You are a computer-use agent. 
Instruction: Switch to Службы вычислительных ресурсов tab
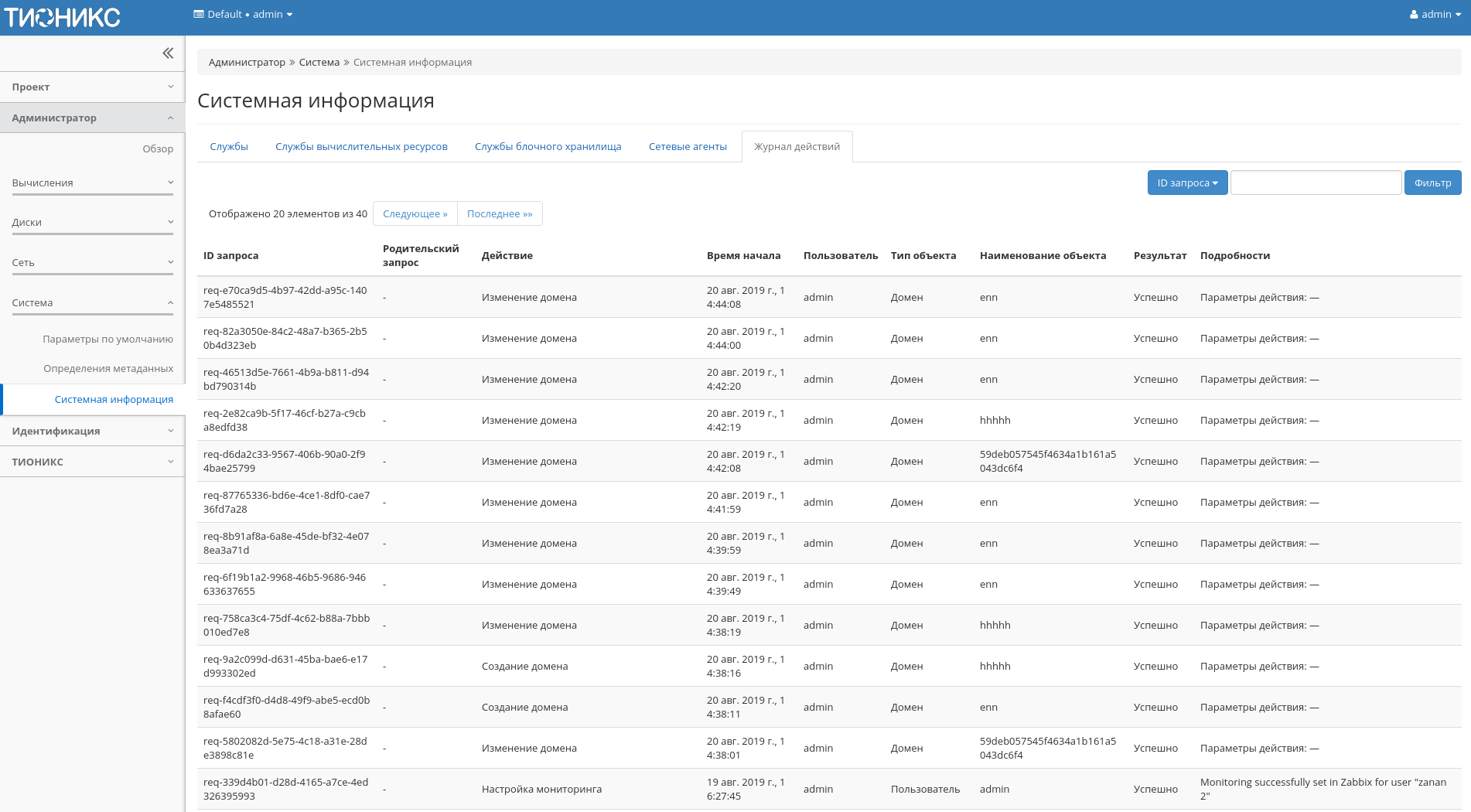pos(361,147)
